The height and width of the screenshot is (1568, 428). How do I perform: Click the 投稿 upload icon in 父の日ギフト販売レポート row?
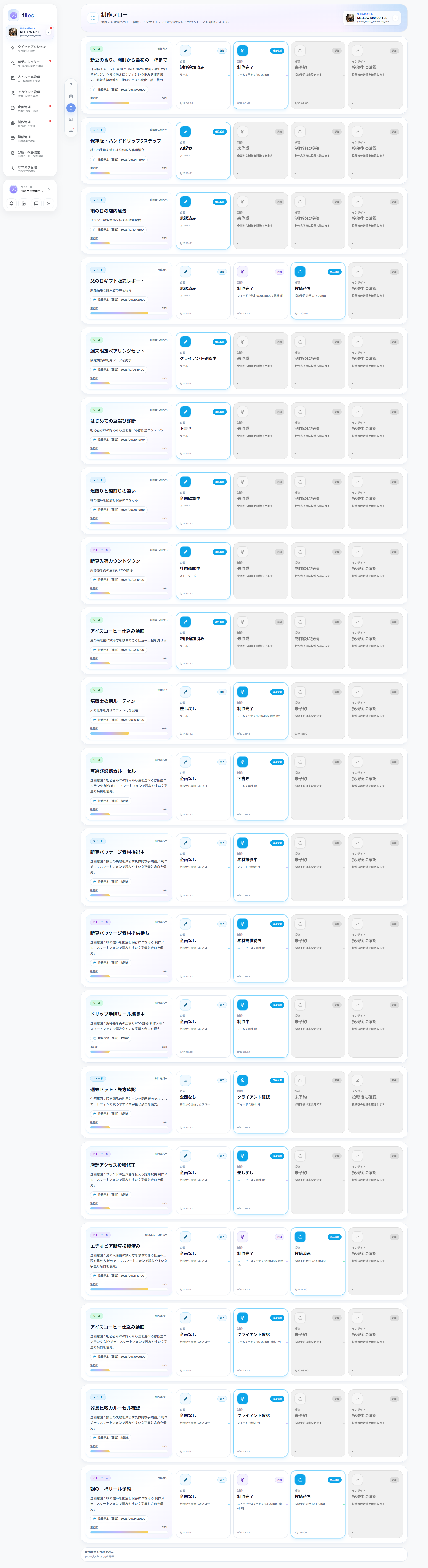[300, 271]
